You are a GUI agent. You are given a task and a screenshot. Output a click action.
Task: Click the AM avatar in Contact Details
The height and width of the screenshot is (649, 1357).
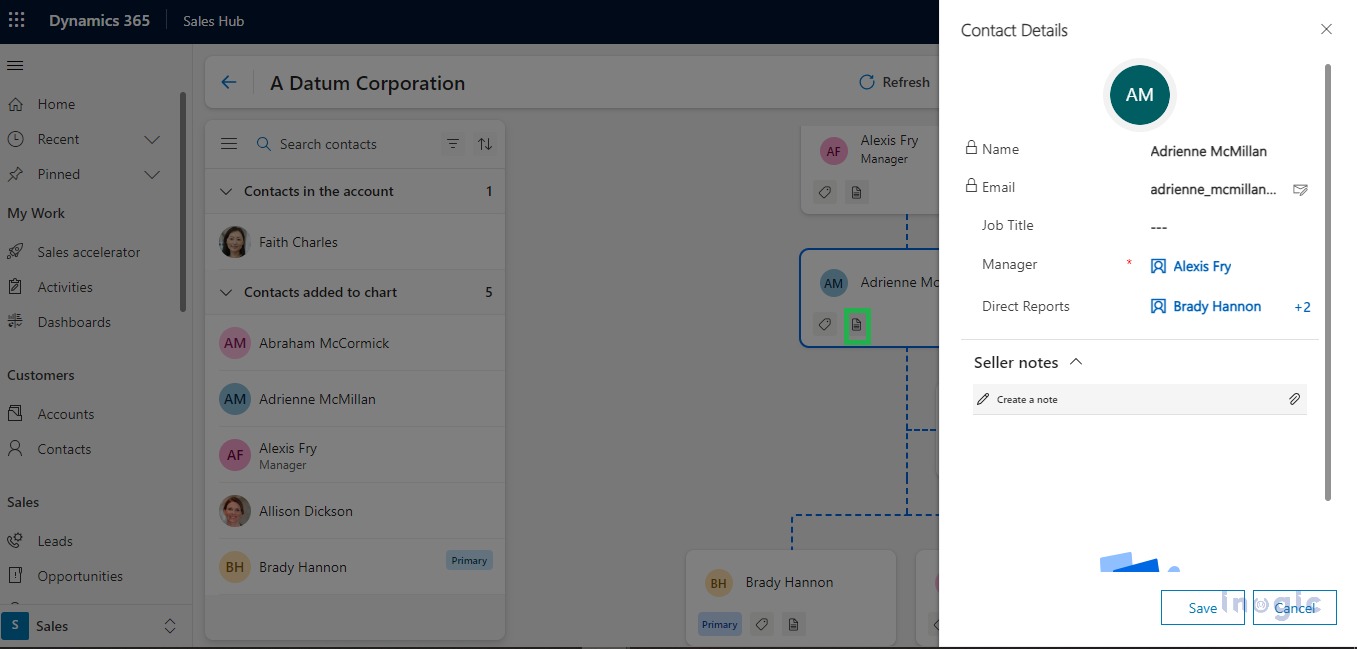[x=1140, y=95]
